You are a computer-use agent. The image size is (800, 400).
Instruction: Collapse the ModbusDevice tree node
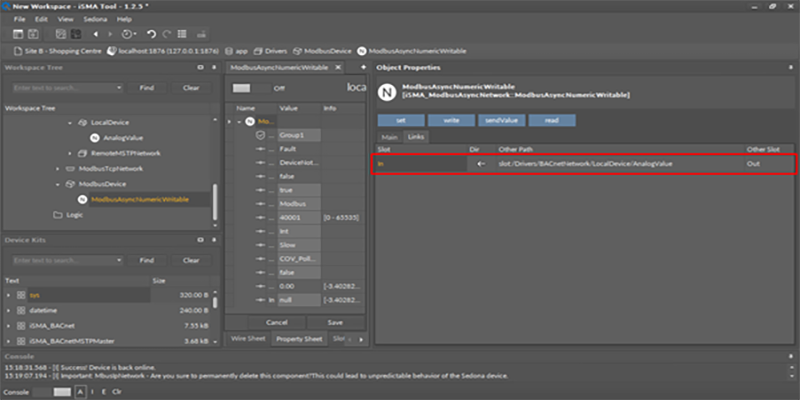(x=58, y=184)
